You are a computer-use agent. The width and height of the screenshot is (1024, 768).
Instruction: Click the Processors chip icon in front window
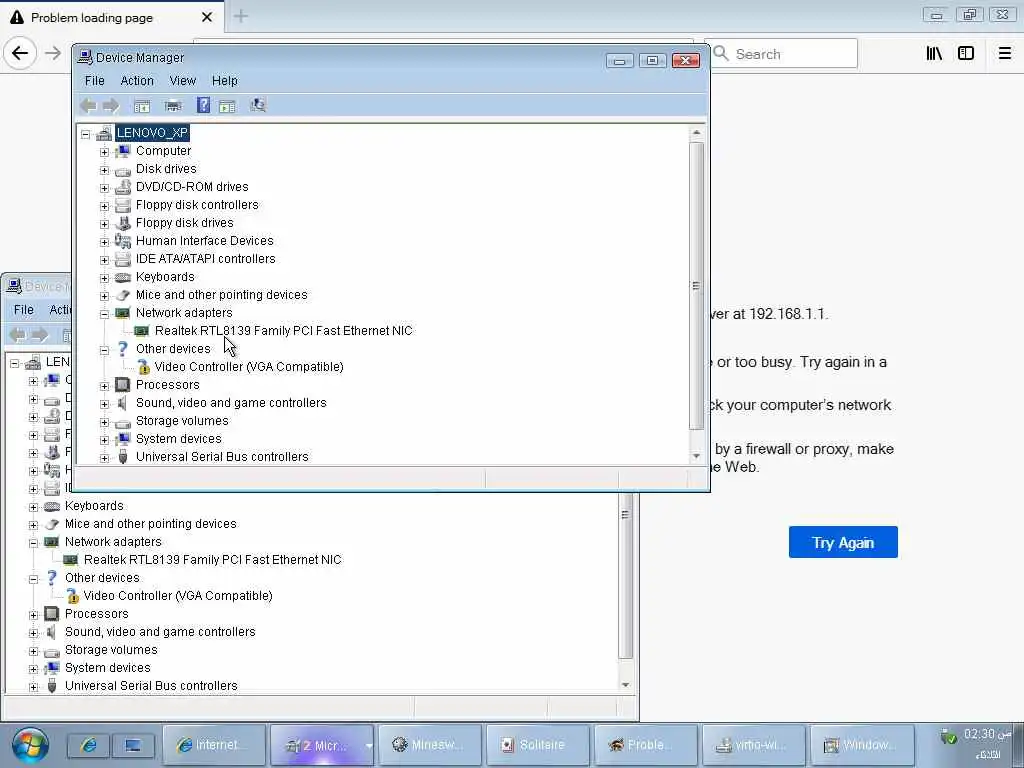click(122, 385)
